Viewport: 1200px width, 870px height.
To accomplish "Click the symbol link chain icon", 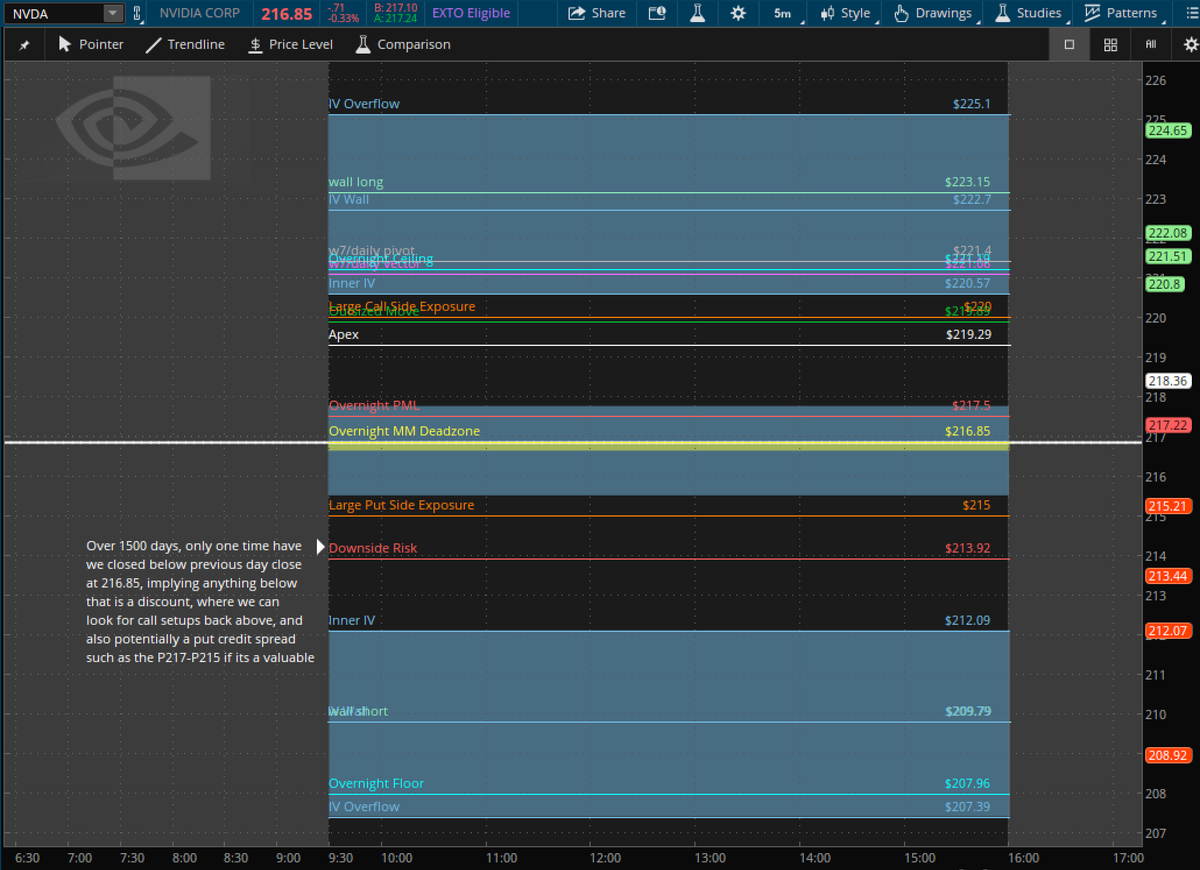I will click(x=137, y=13).
